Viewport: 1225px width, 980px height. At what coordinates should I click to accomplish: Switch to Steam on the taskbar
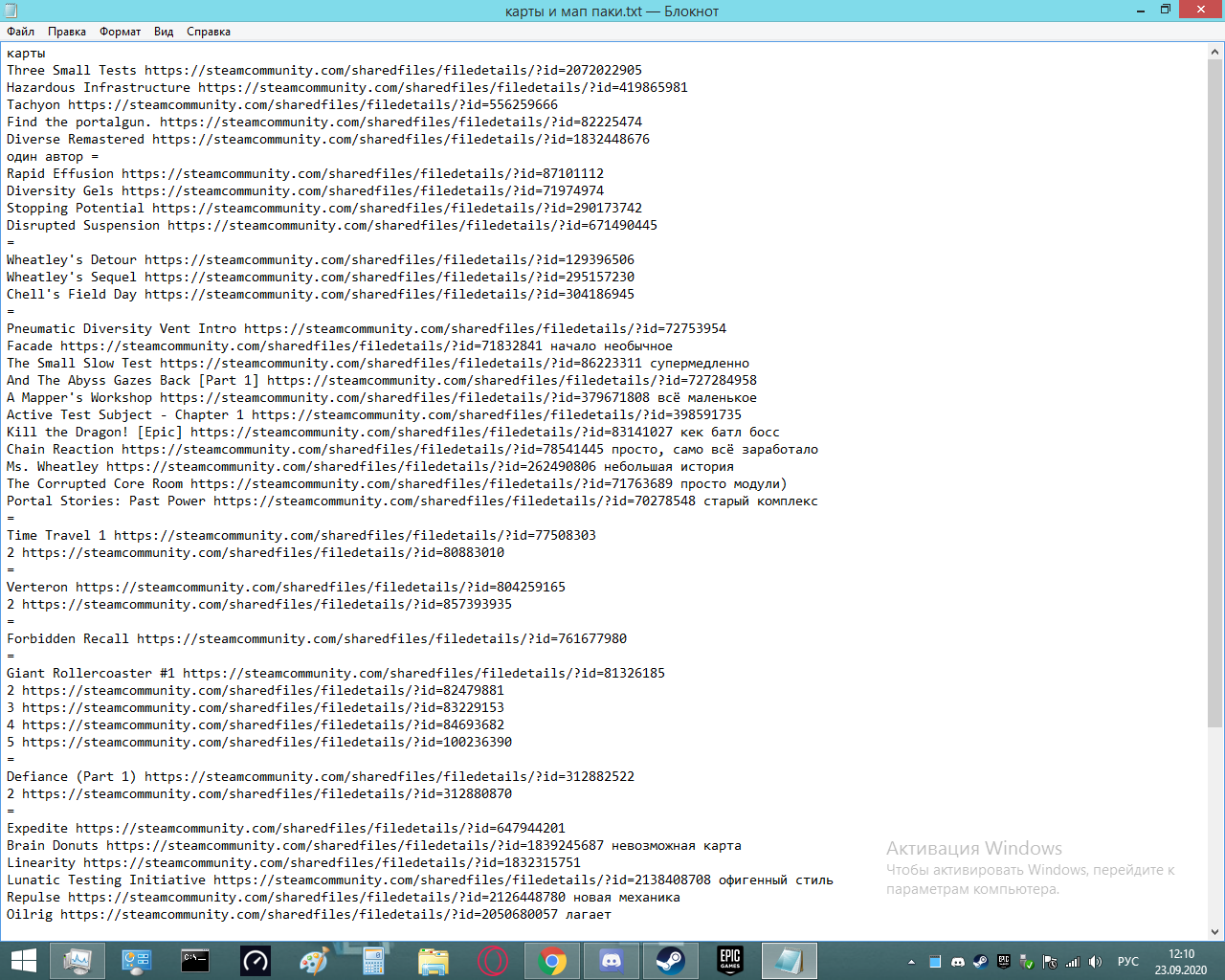tap(671, 961)
